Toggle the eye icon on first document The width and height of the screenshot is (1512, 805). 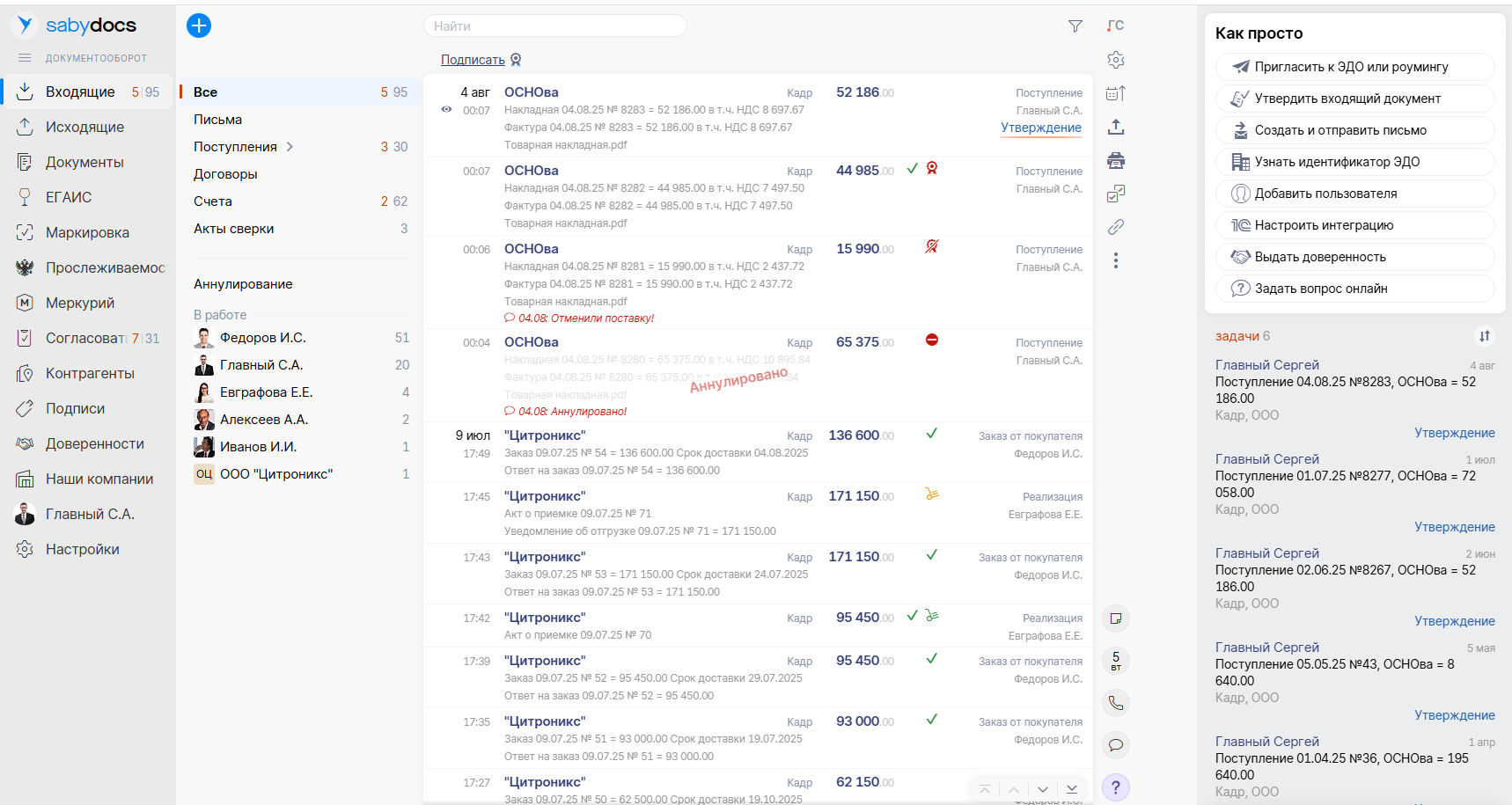point(446,110)
